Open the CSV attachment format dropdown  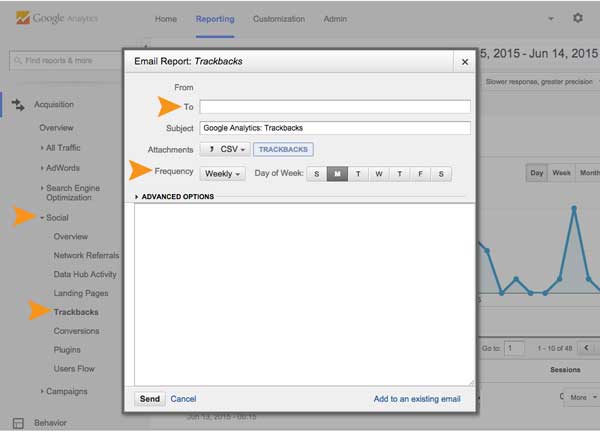point(225,149)
